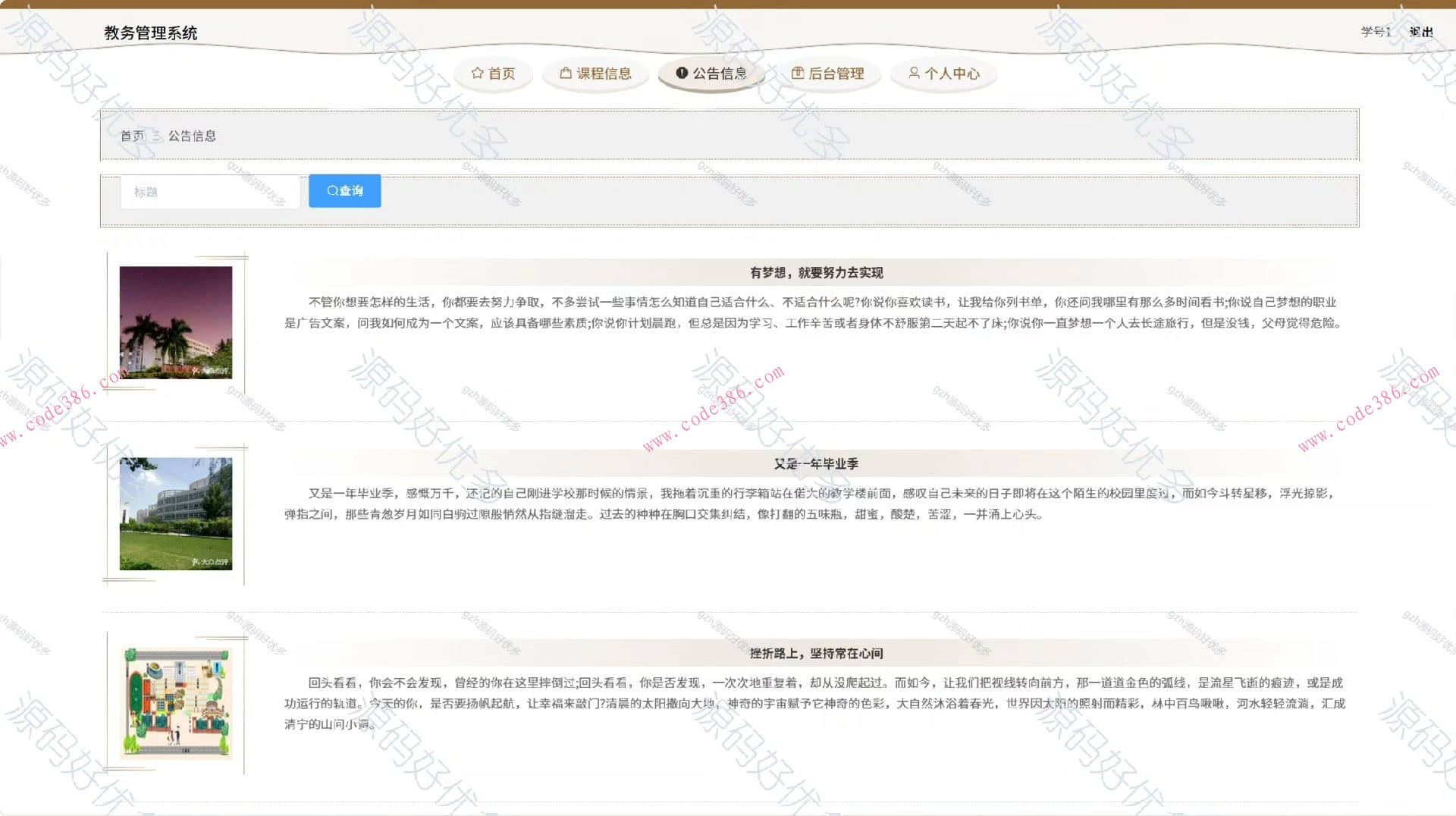Click the person icon on 个人中心

pyautogui.click(x=914, y=73)
